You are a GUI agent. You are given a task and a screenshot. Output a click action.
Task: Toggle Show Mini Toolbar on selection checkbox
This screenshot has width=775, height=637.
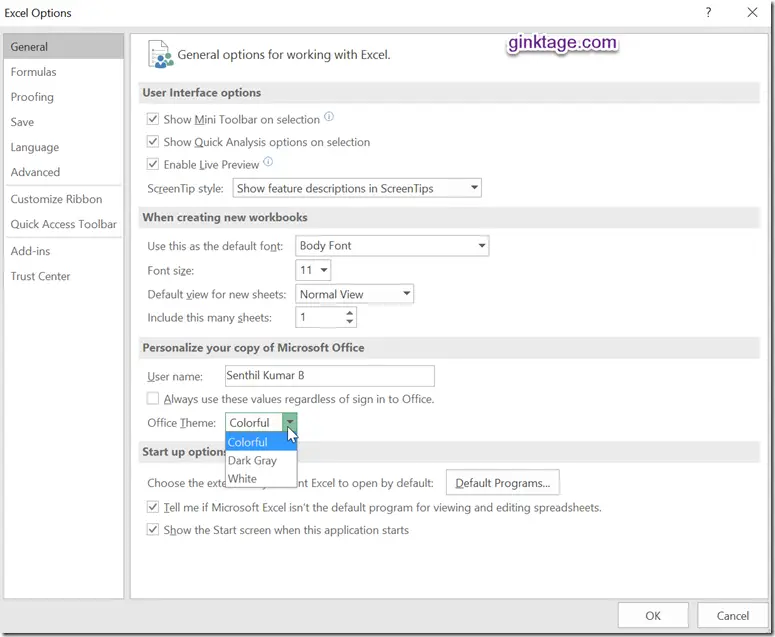click(153, 119)
